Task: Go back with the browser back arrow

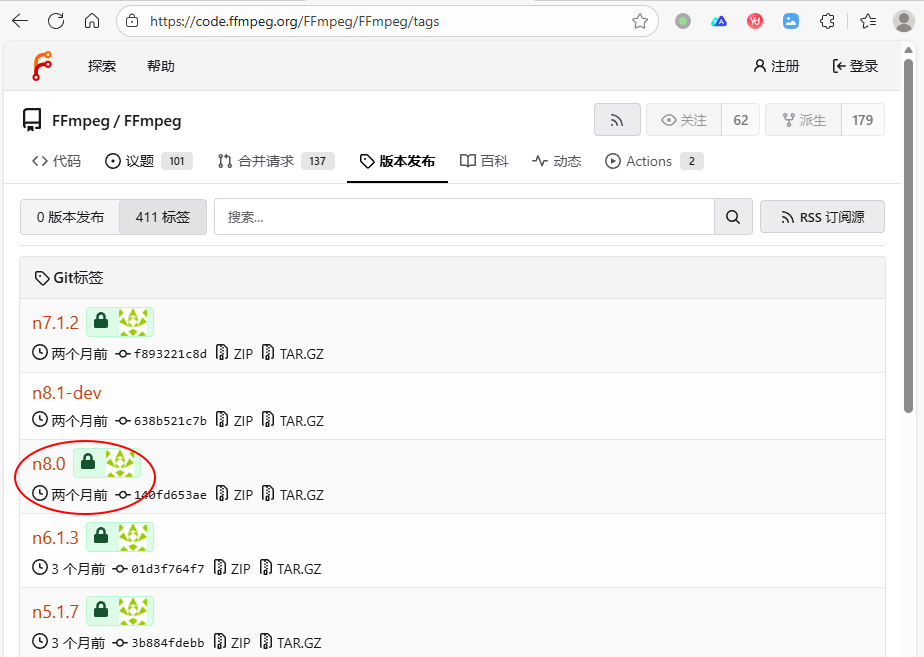Action: [x=20, y=21]
